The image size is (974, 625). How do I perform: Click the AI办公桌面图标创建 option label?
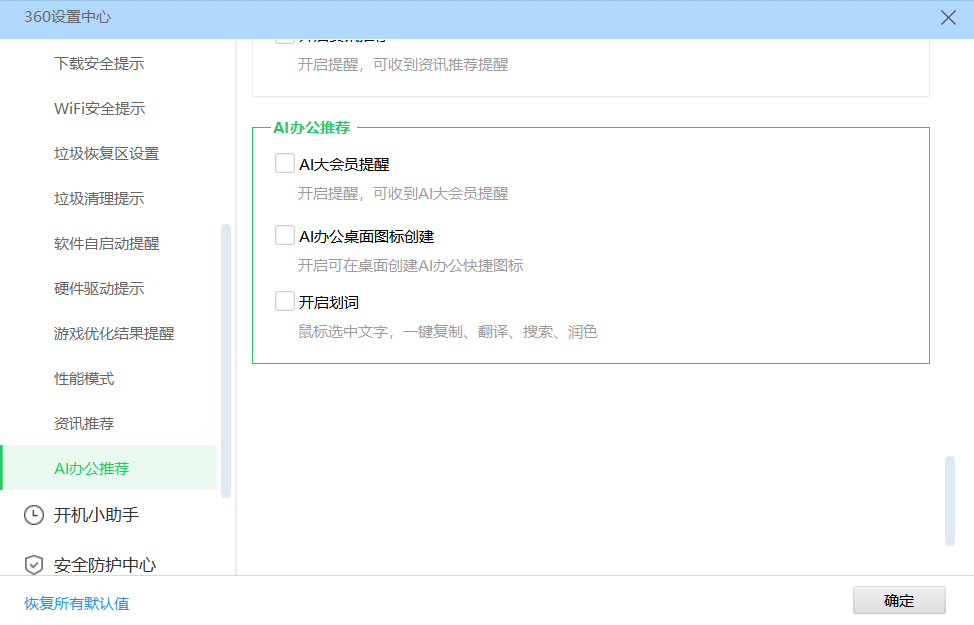(366, 237)
